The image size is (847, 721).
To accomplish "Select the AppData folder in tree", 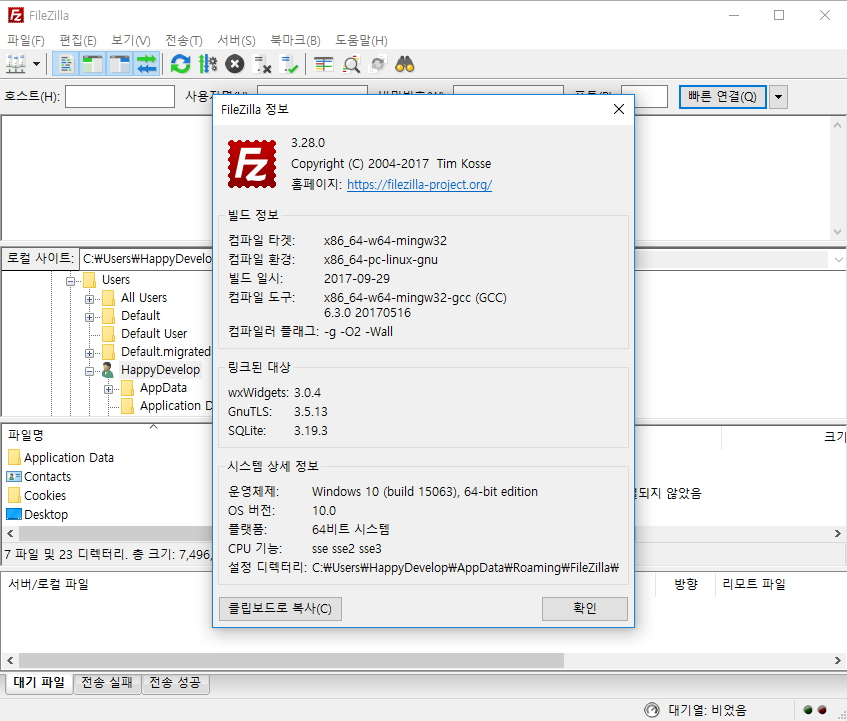I will pyautogui.click(x=163, y=388).
